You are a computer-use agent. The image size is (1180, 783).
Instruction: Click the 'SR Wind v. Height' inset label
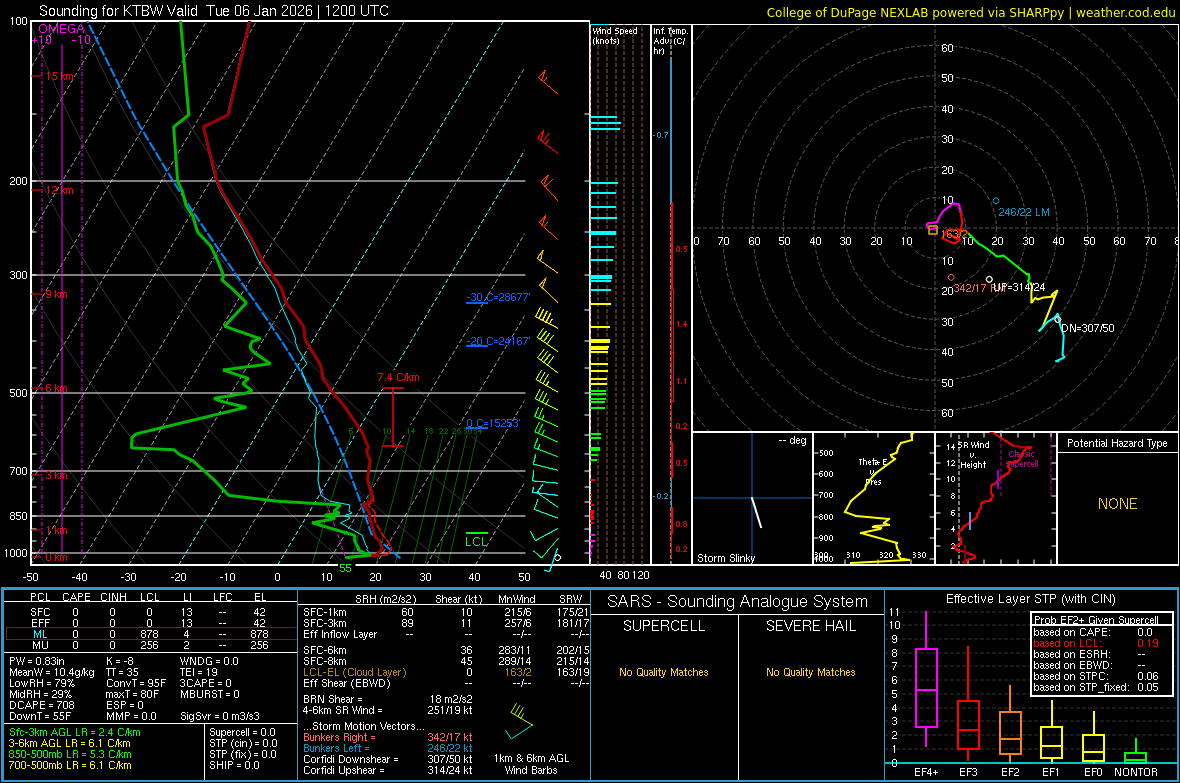pyautogui.click(x=973, y=455)
